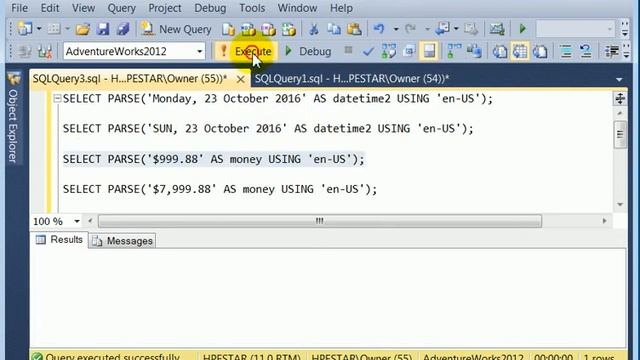The image size is (640, 360).
Task: Parse the query with the blue checkmark
Action: coord(369,51)
